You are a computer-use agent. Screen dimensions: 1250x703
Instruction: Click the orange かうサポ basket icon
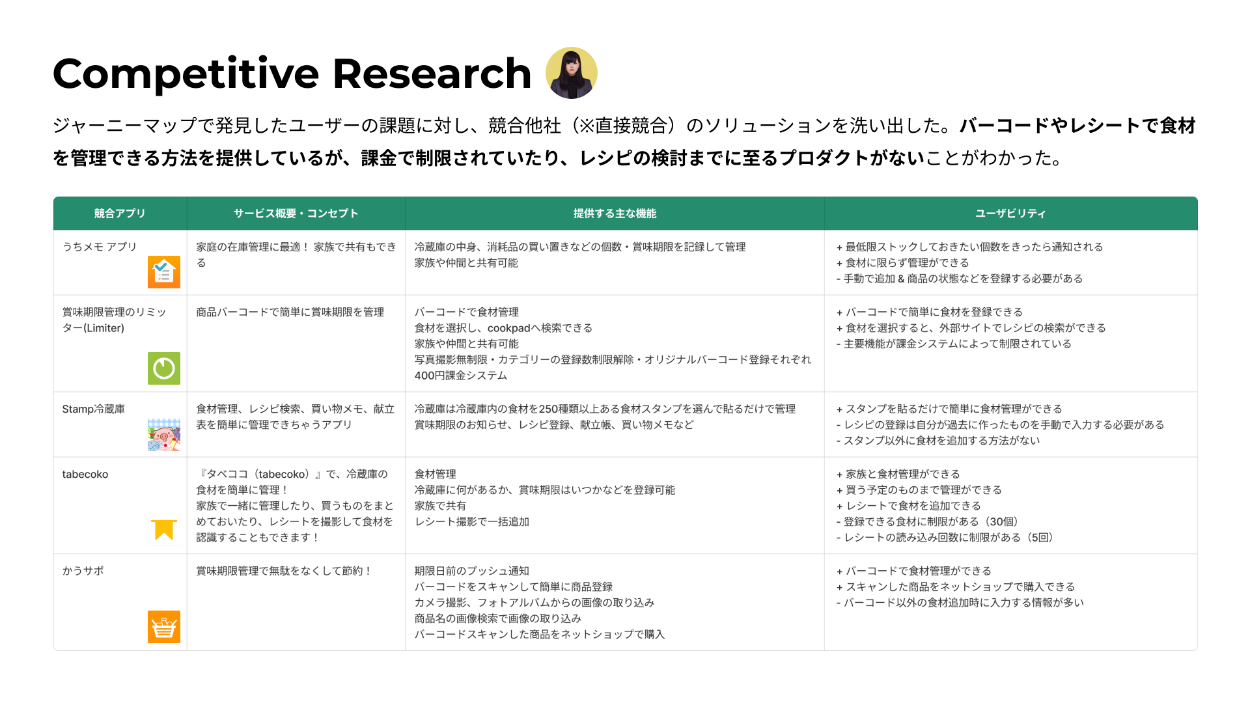[164, 627]
